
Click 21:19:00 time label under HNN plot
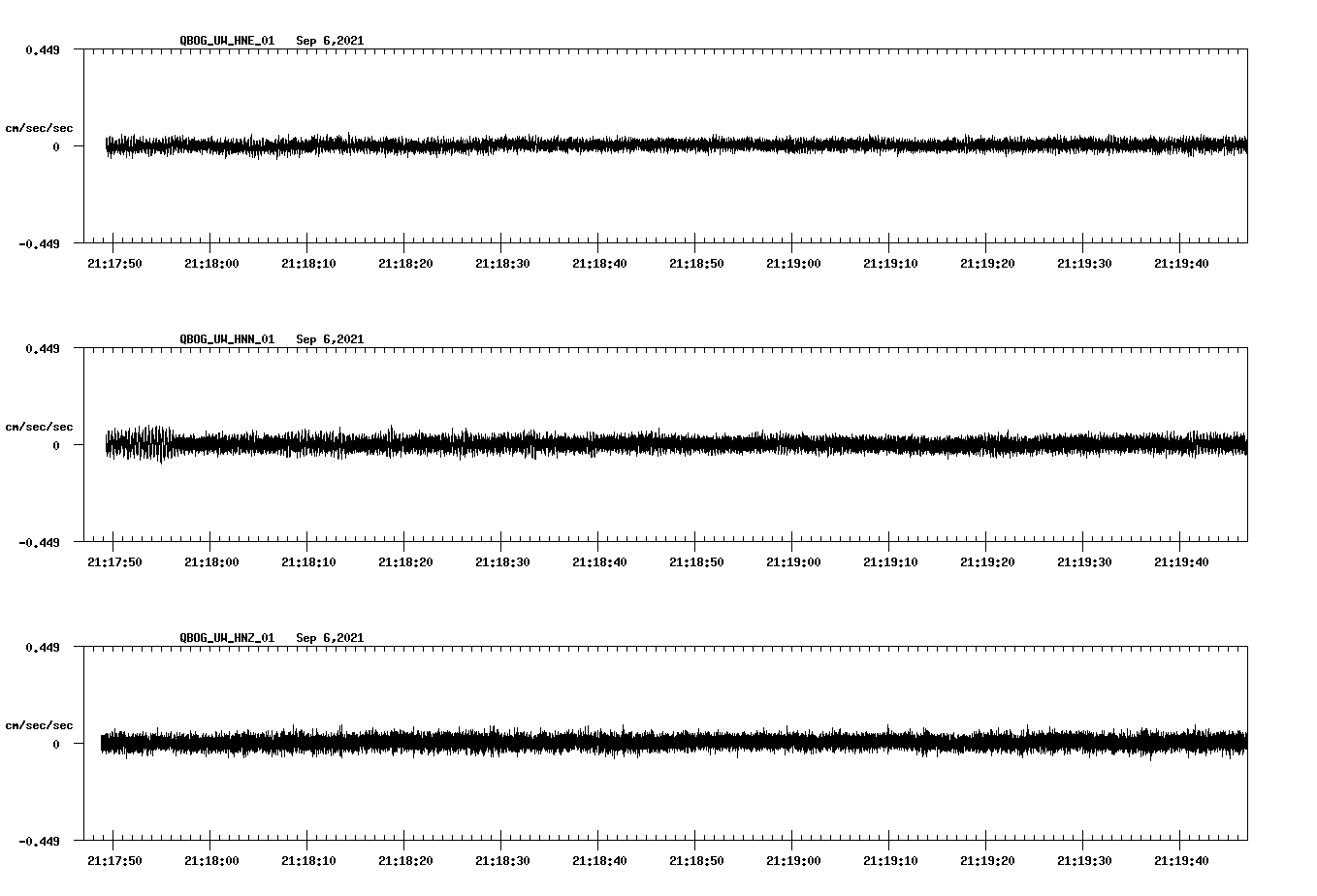[x=793, y=562]
